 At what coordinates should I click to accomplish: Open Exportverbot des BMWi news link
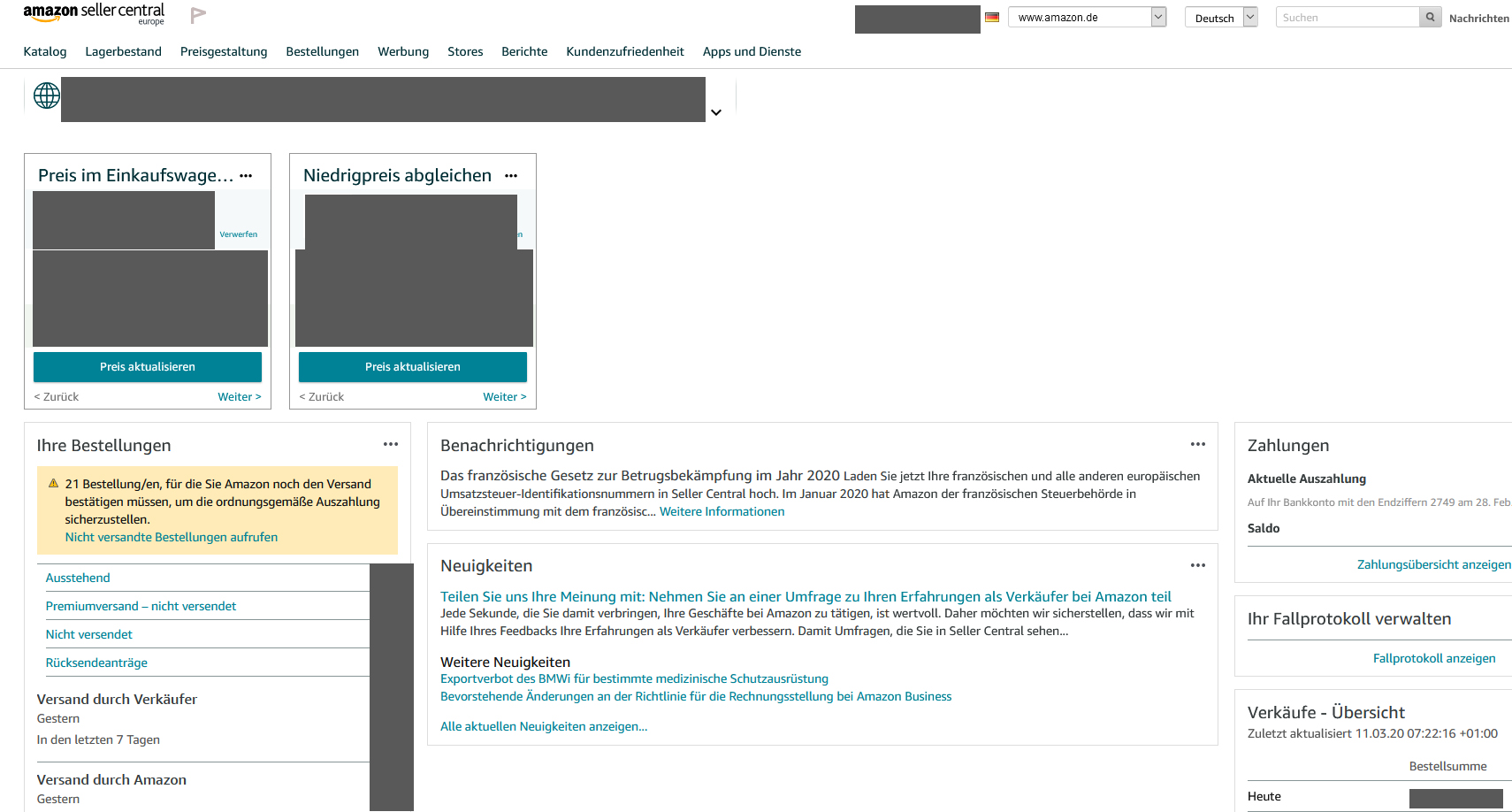634,678
